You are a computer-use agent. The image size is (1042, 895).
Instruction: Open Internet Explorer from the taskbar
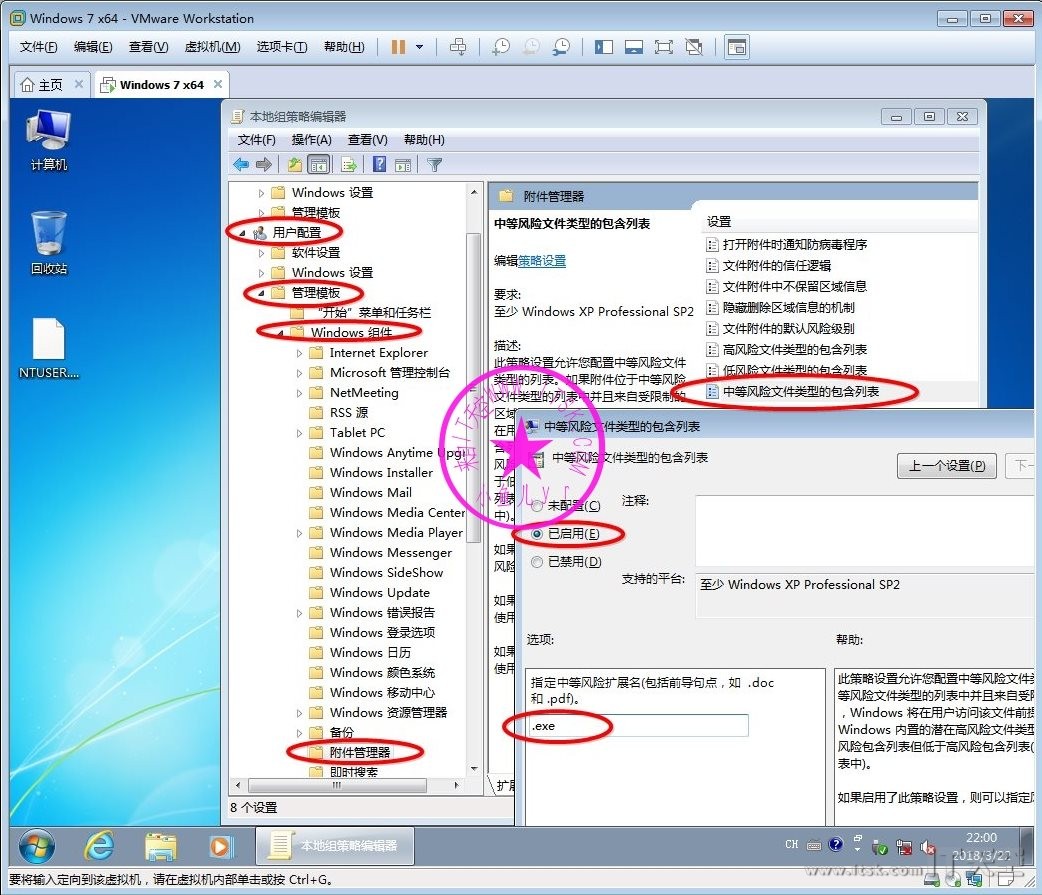coord(98,846)
